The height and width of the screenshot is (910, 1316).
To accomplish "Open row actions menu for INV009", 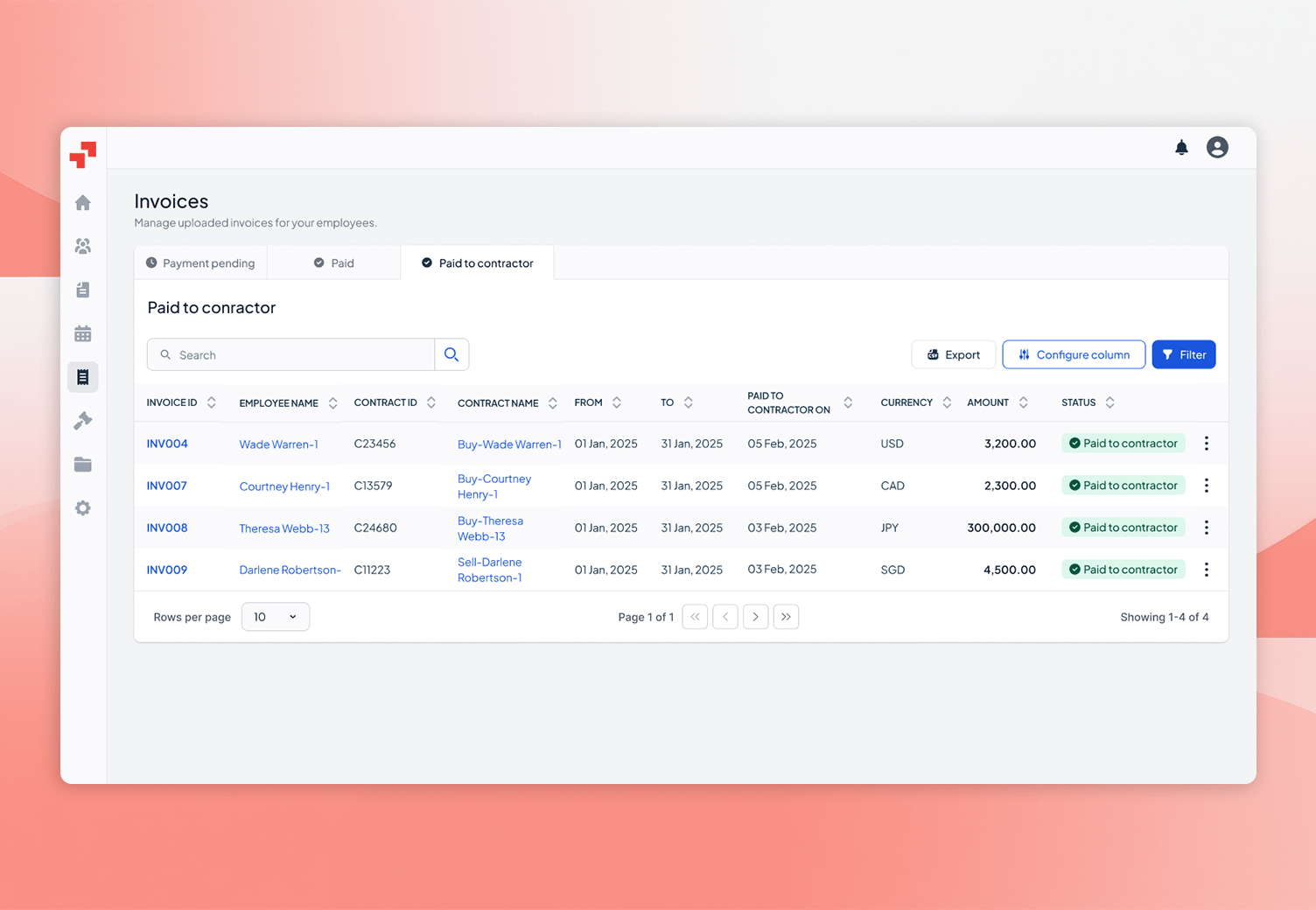I will [x=1207, y=570].
